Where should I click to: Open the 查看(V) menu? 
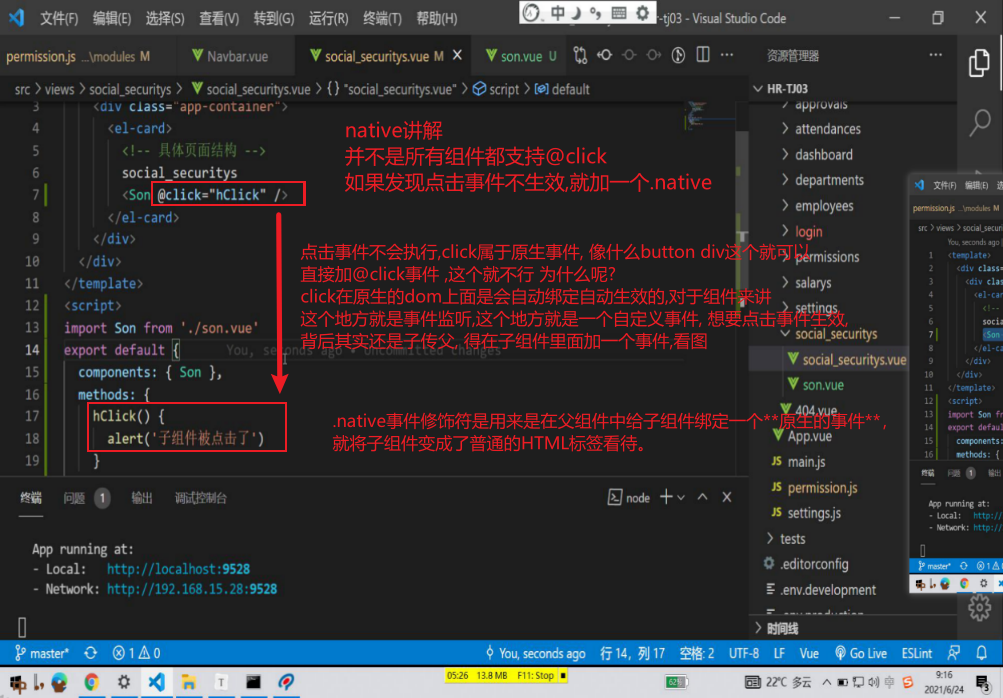point(219,18)
